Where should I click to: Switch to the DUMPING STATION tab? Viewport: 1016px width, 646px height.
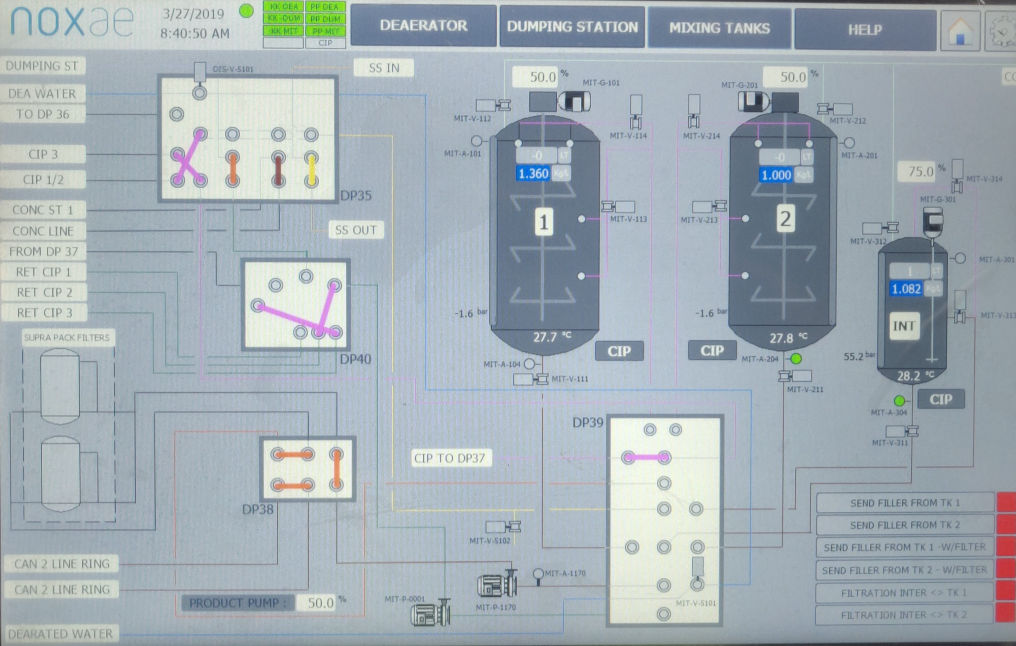[x=572, y=27]
